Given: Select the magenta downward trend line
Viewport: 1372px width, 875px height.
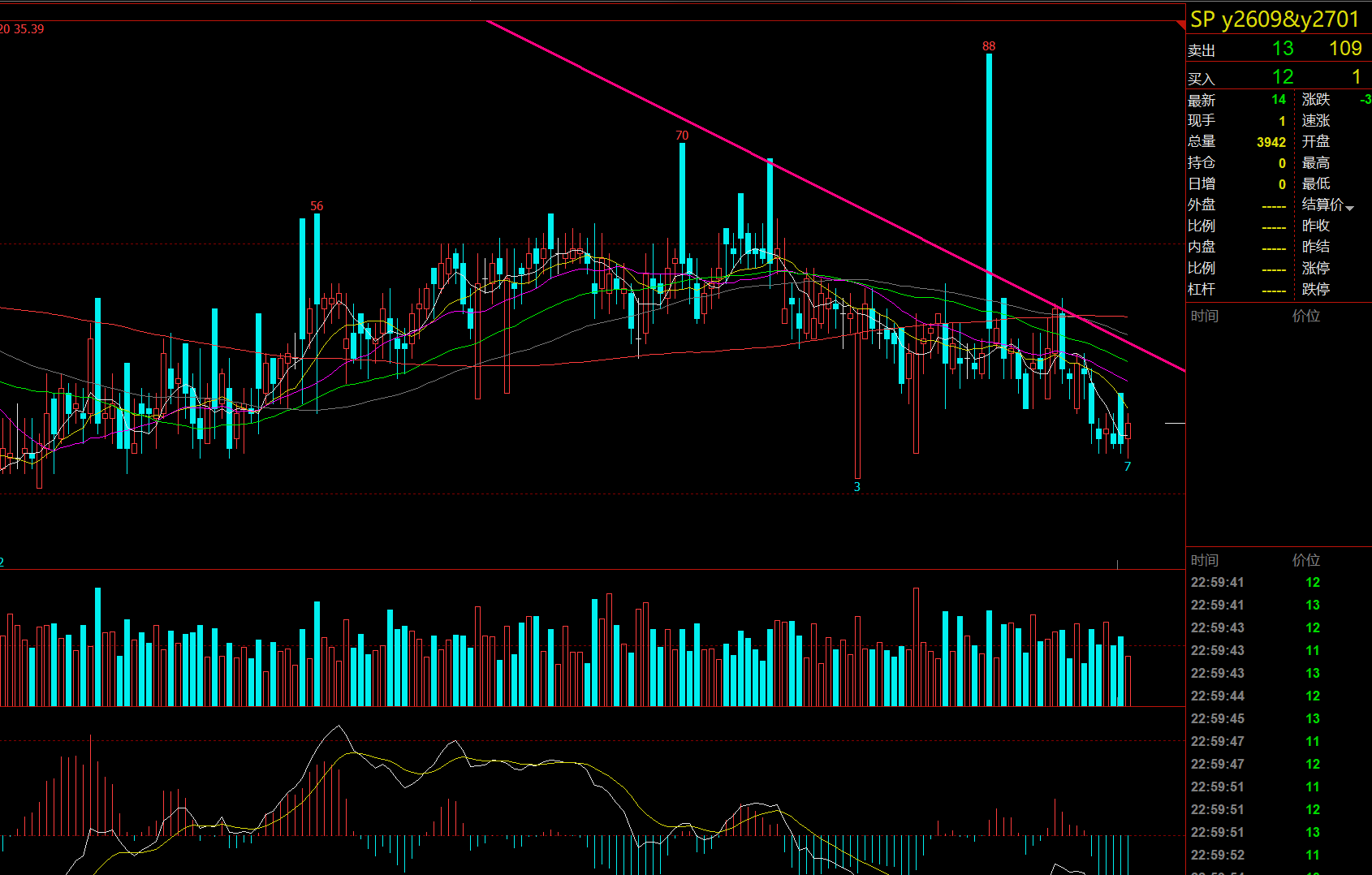Looking at the screenshot, I should pyautogui.click(x=835, y=196).
